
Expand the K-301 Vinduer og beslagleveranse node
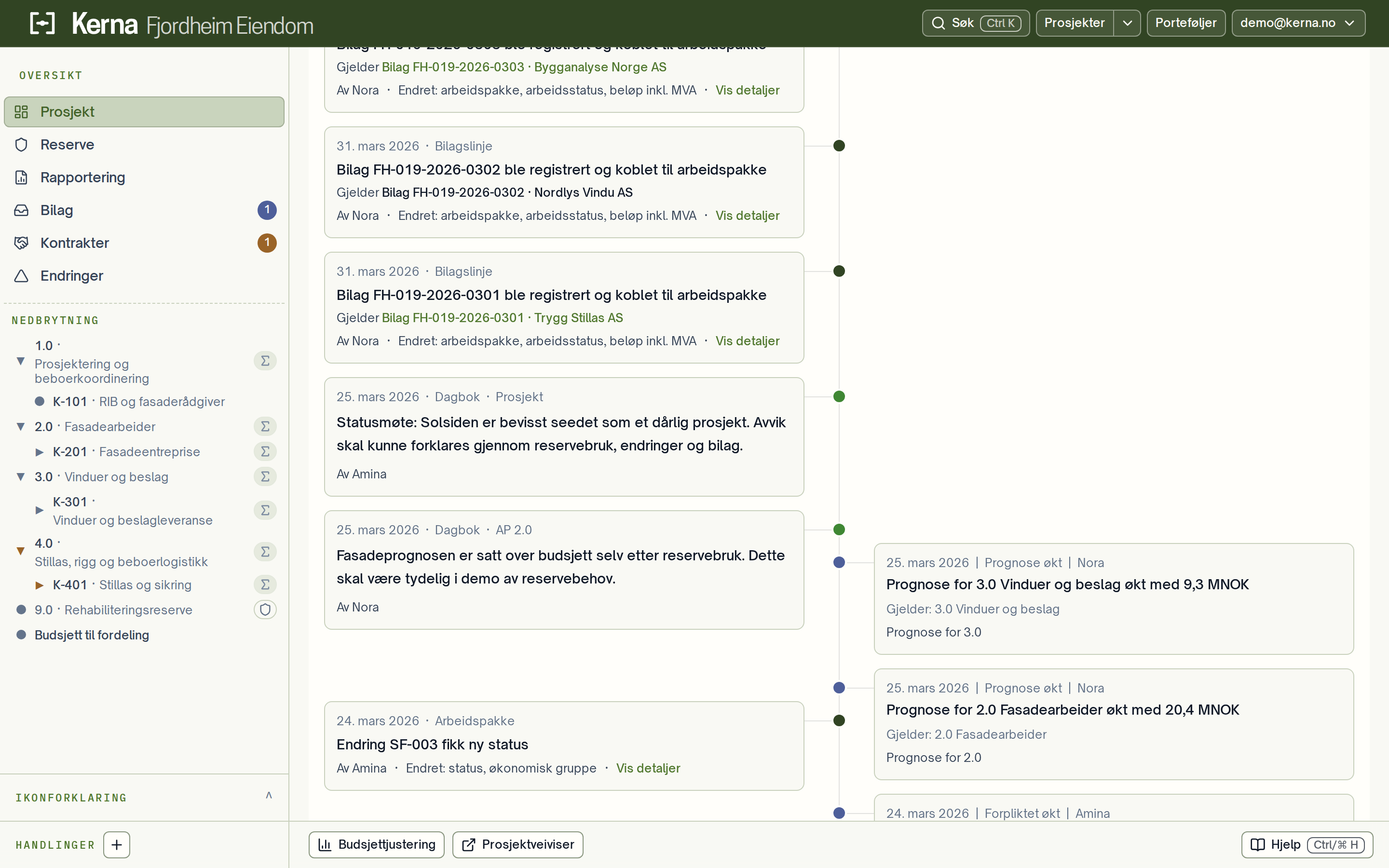(x=39, y=510)
